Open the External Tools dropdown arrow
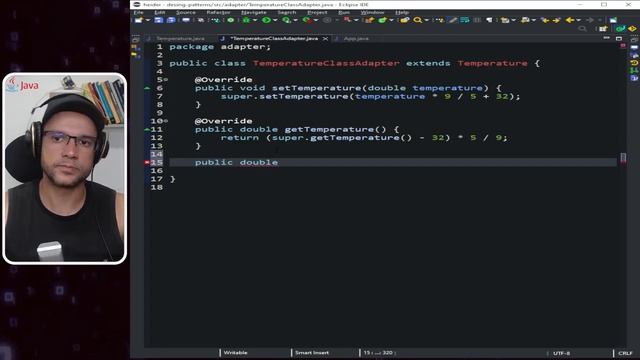Viewport: 640px width, 360px height. tap(316, 20)
